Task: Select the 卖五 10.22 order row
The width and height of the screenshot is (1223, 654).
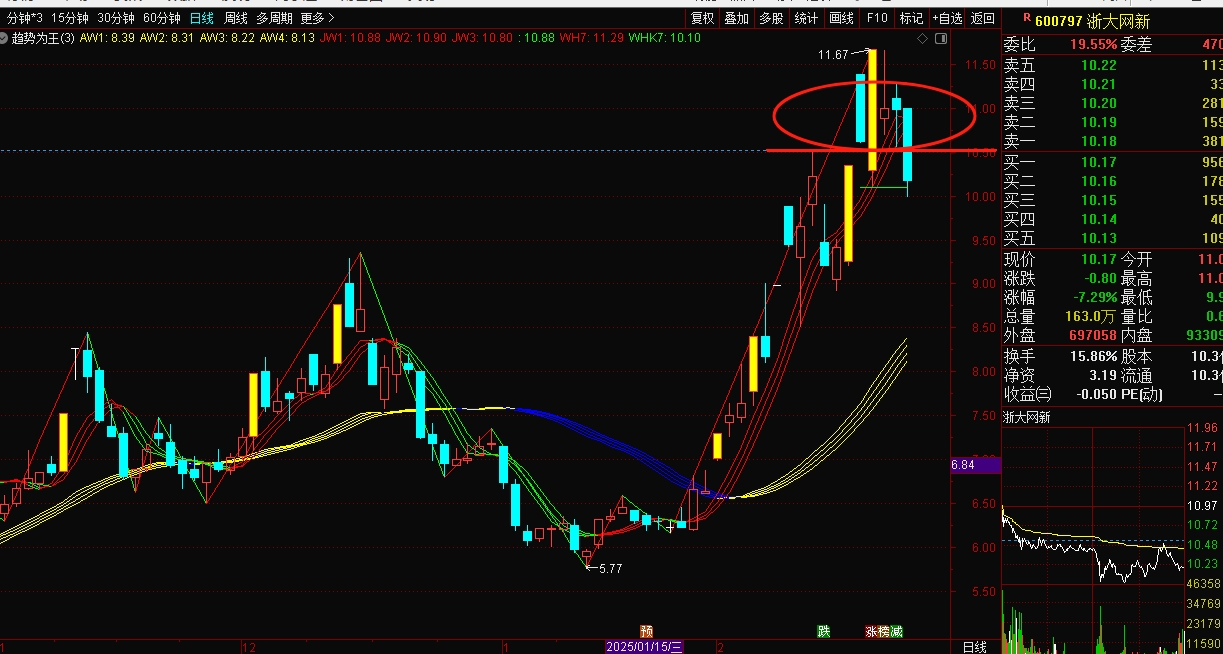Action: pyautogui.click(x=1112, y=64)
